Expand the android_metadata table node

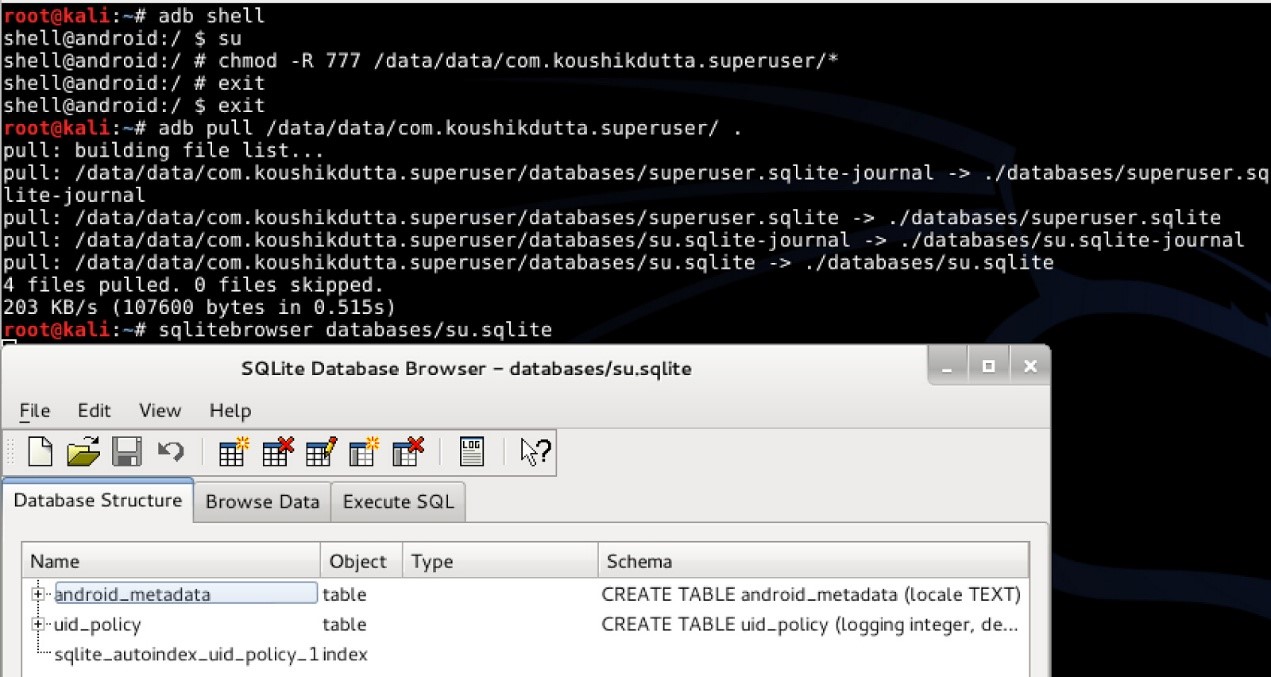(39, 594)
